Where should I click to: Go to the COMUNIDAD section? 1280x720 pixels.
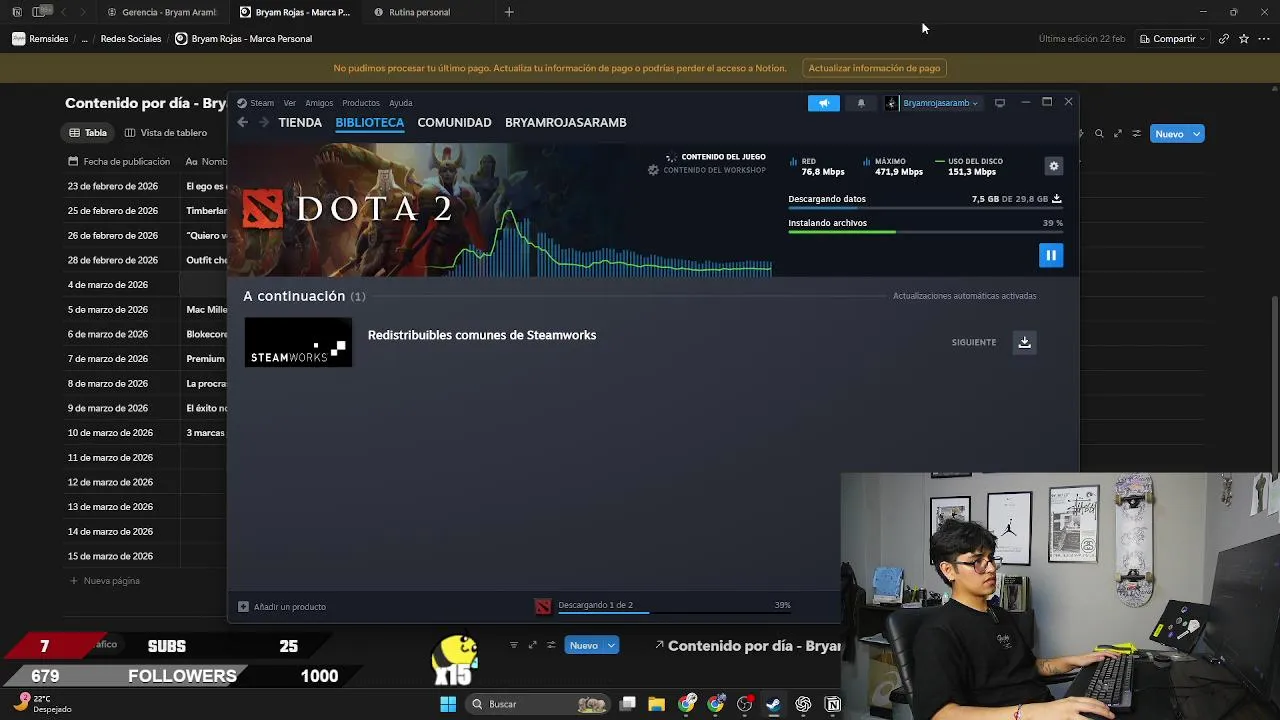point(454,122)
